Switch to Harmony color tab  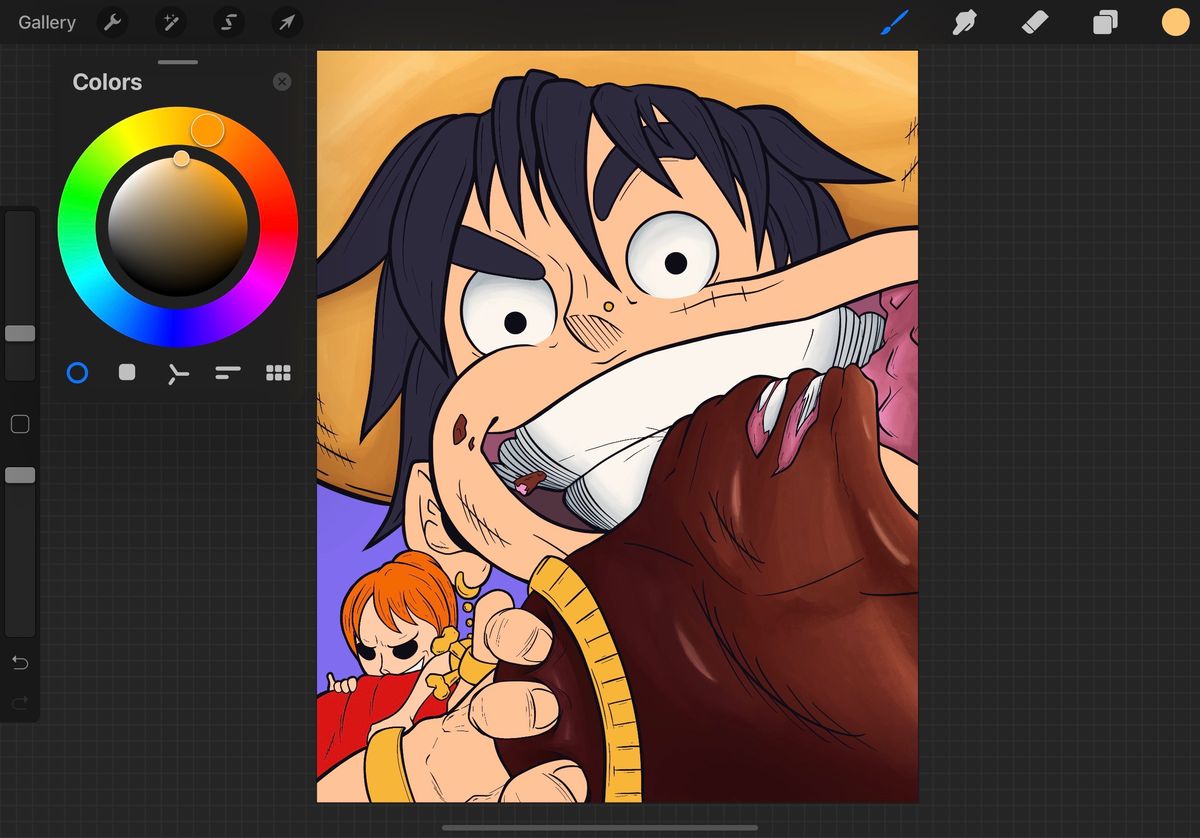[178, 373]
